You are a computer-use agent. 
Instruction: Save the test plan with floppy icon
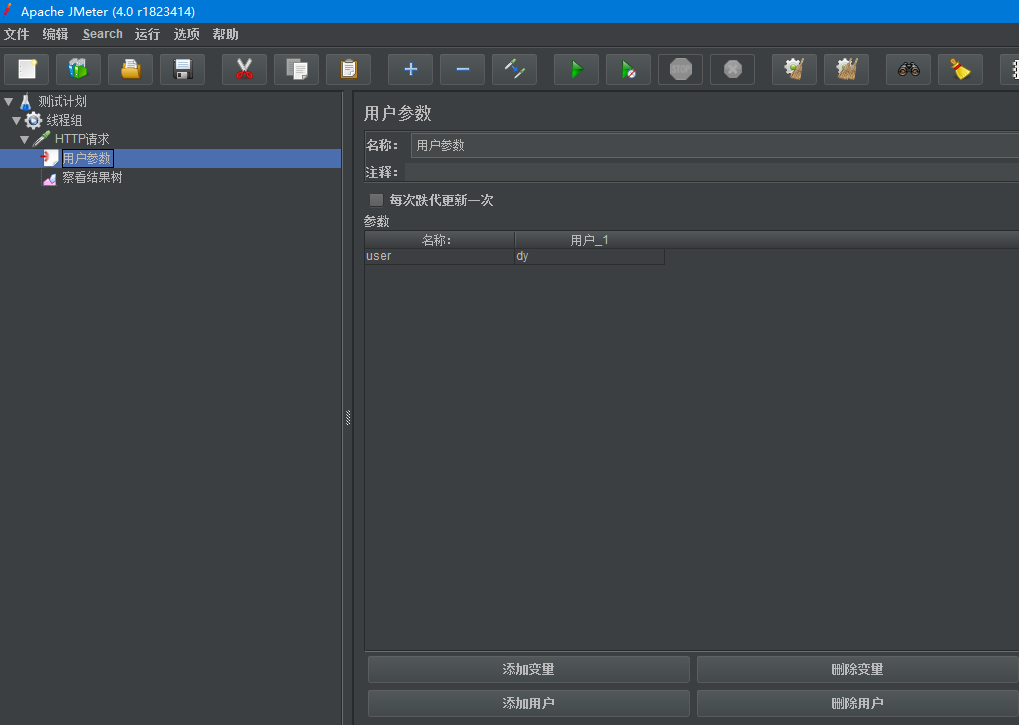183,69
